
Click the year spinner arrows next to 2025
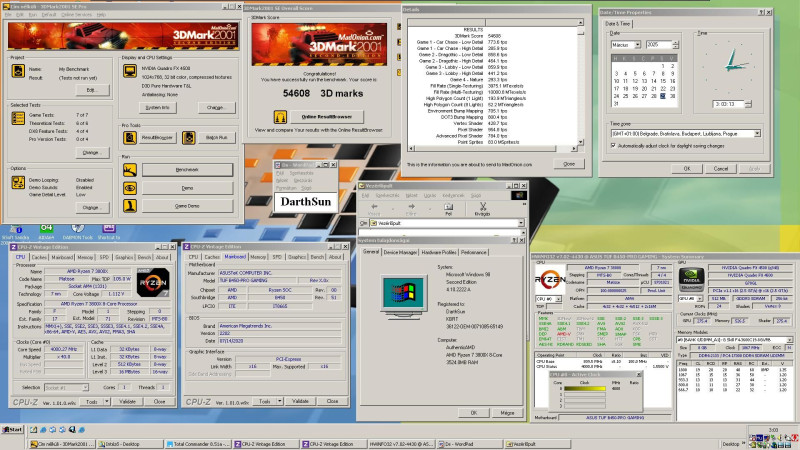[676, 45]
